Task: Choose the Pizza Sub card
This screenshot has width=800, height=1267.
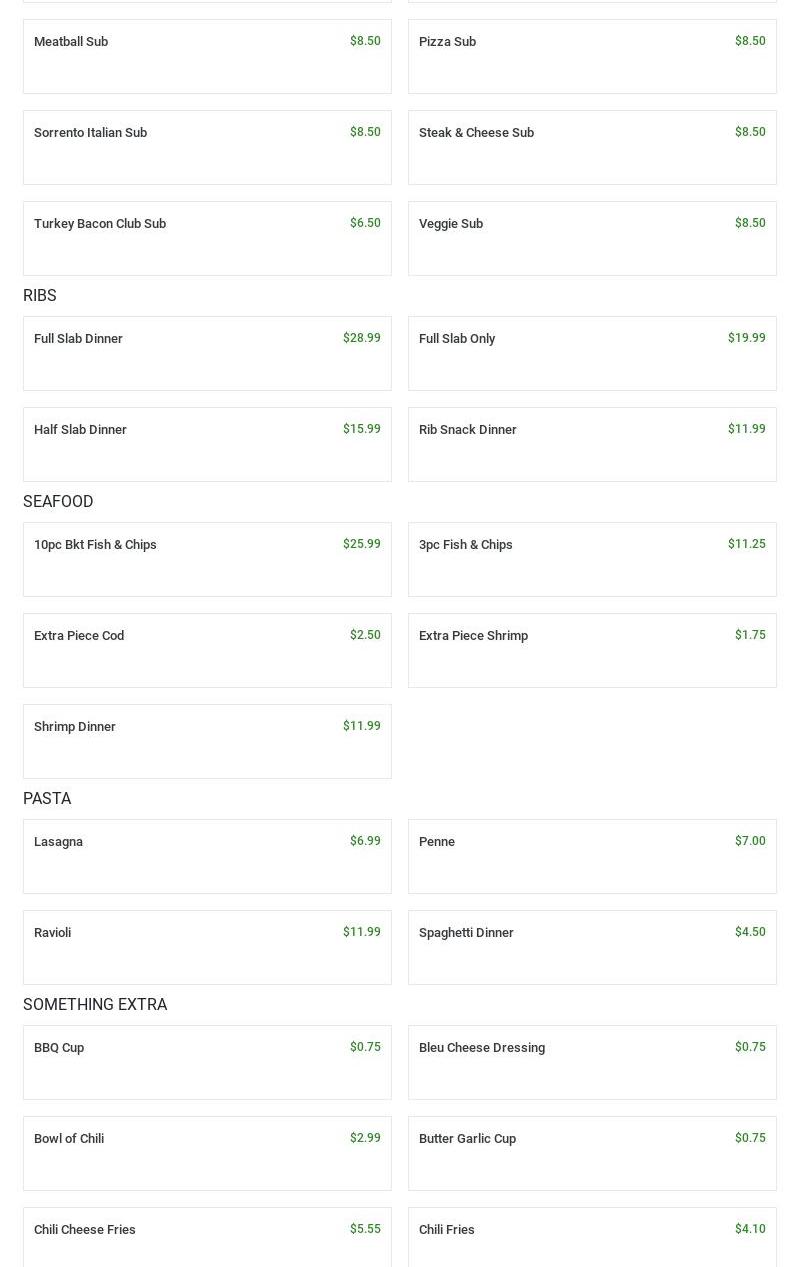Action: pyautogui.click(x=592, y=56)
